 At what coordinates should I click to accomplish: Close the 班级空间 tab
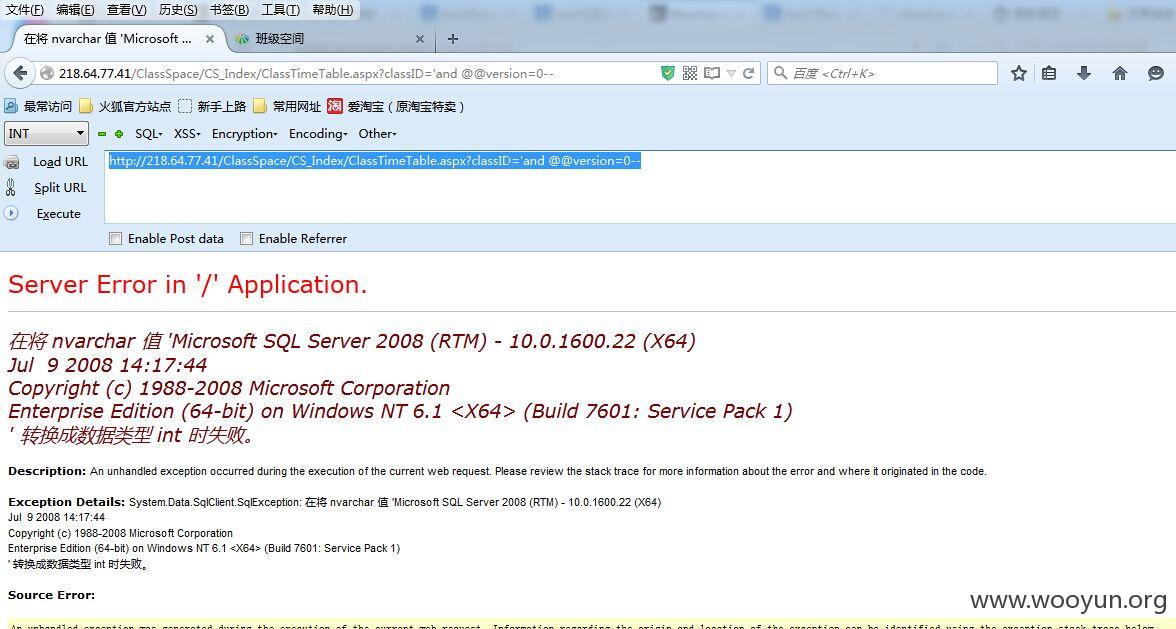click(x=419, y=39)
